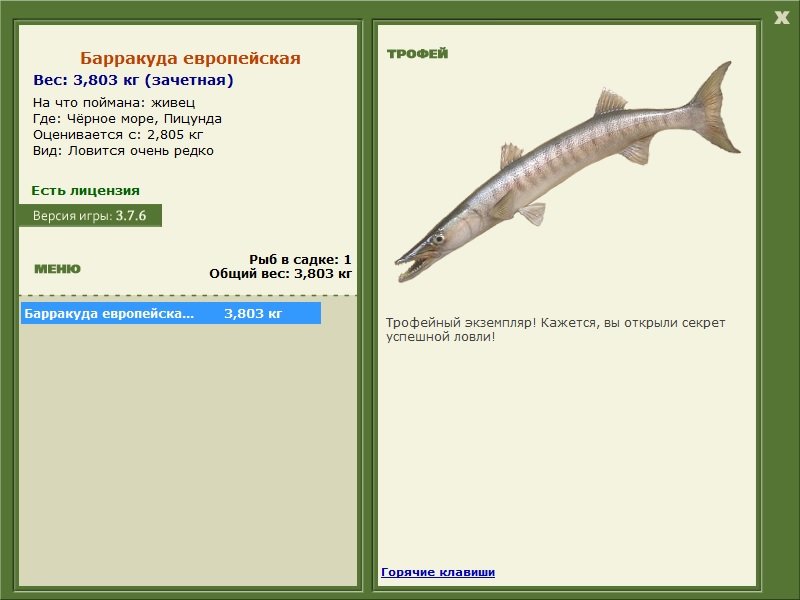Click the barracuda trophy fish image

566,171
